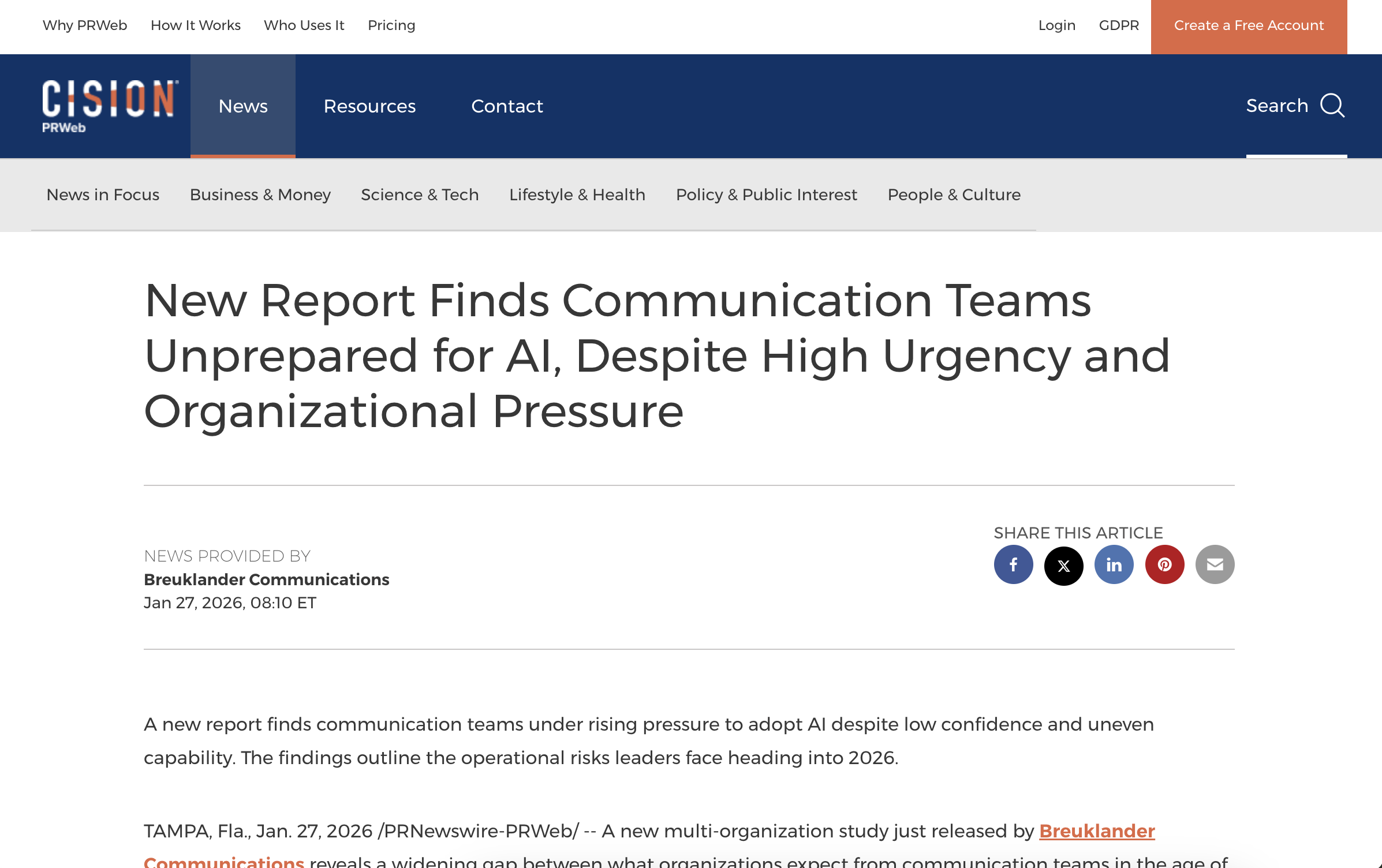The height and width of the screenshot is (868, 1382).
Task: Open the News menu
Action: 242,106
